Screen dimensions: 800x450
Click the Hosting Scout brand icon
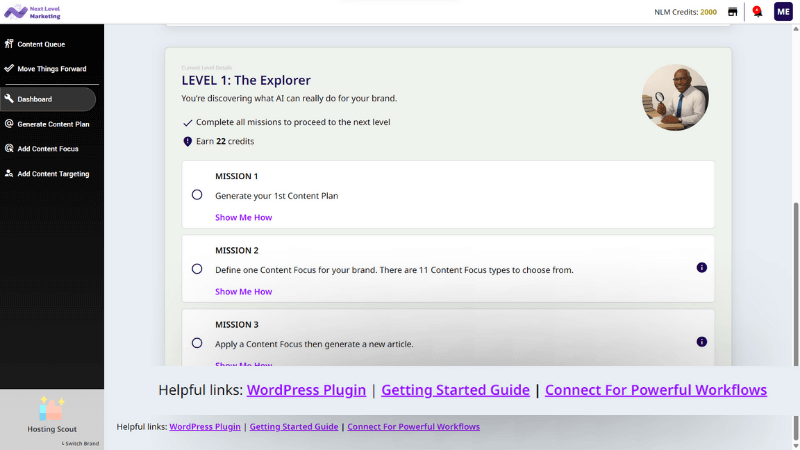51,408
